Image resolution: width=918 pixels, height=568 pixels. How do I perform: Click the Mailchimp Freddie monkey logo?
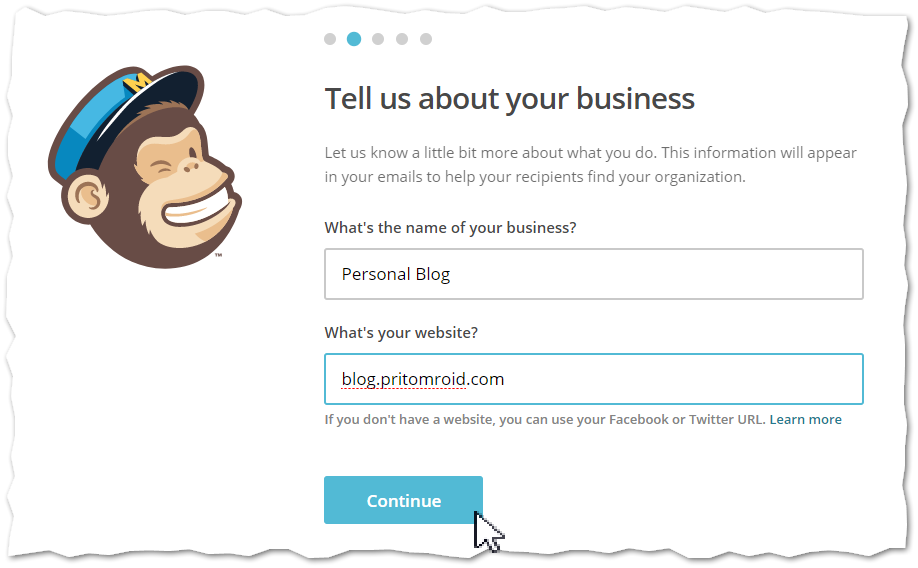[145, 167]
